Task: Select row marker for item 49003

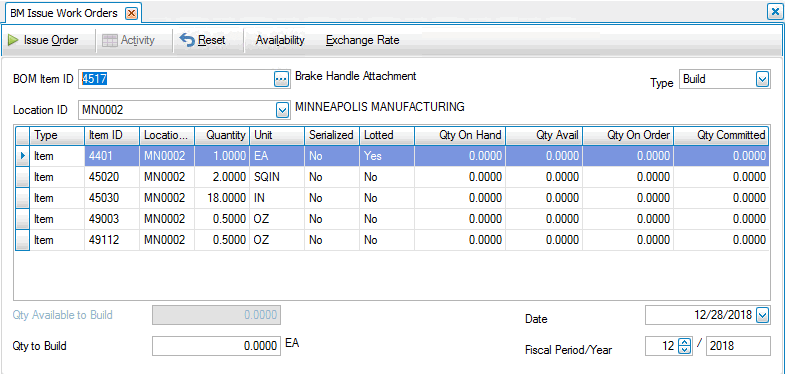Action: [x=23, y=219]
